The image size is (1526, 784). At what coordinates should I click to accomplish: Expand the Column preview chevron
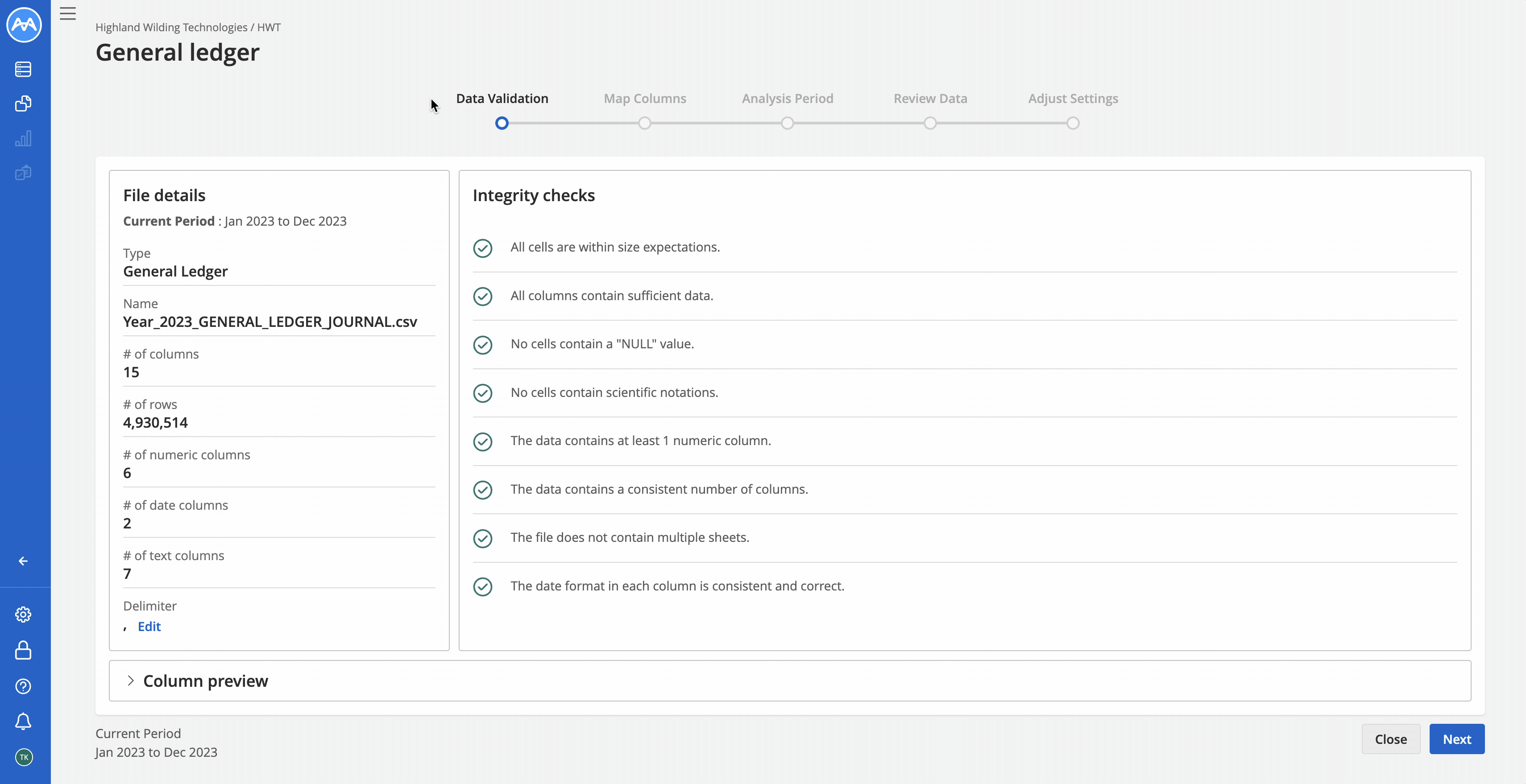(130, 681)
